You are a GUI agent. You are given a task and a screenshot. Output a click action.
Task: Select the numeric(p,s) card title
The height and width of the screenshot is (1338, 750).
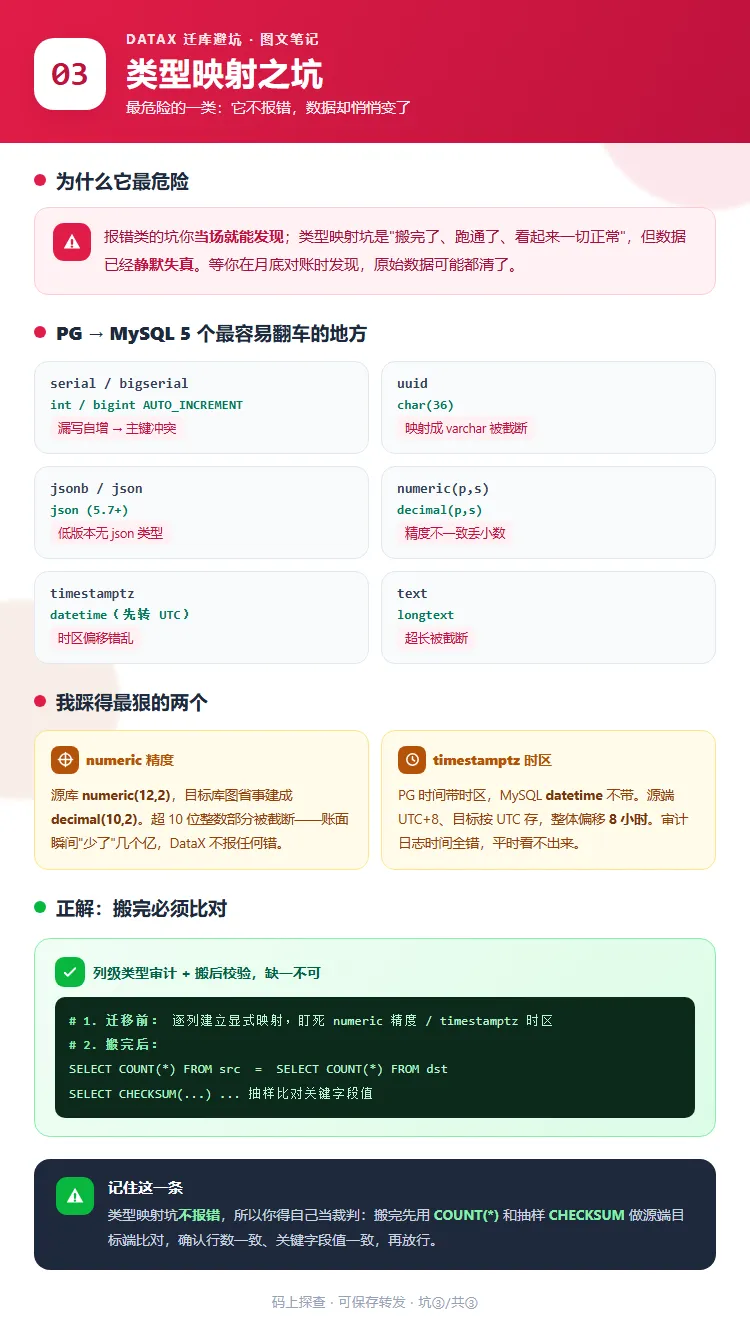(443, 488)
